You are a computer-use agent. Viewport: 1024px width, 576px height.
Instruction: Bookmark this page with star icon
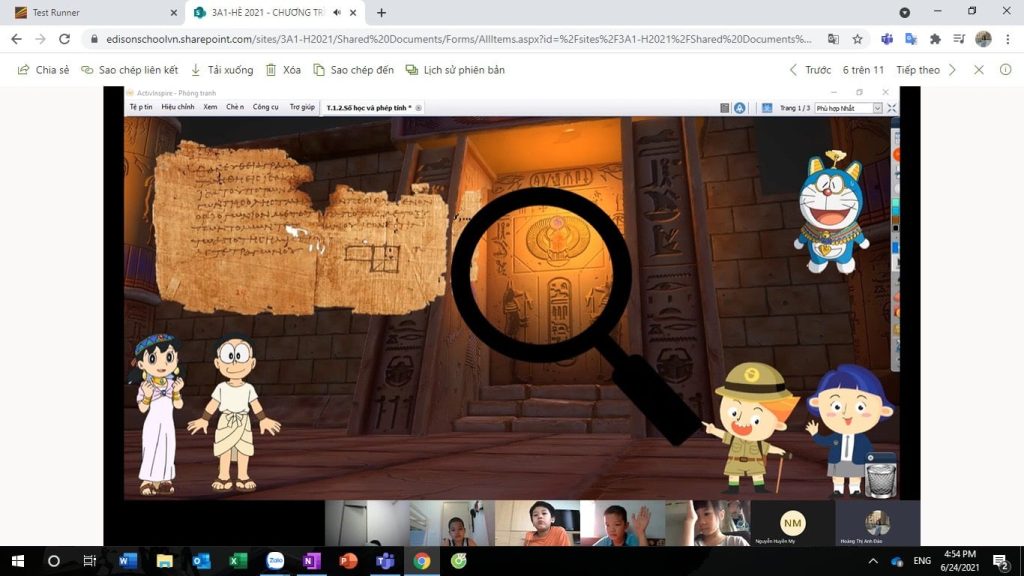(x=857, y=39)
